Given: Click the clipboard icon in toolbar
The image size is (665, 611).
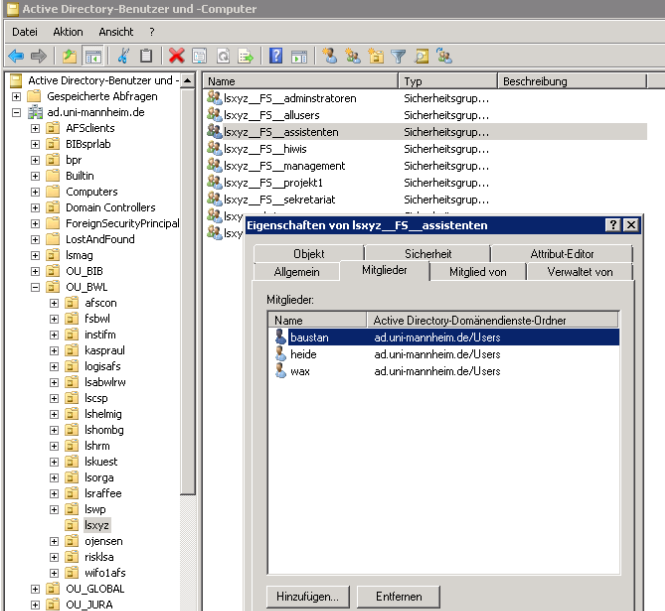Looking at the screenshot, I should (x=146, y=56).
